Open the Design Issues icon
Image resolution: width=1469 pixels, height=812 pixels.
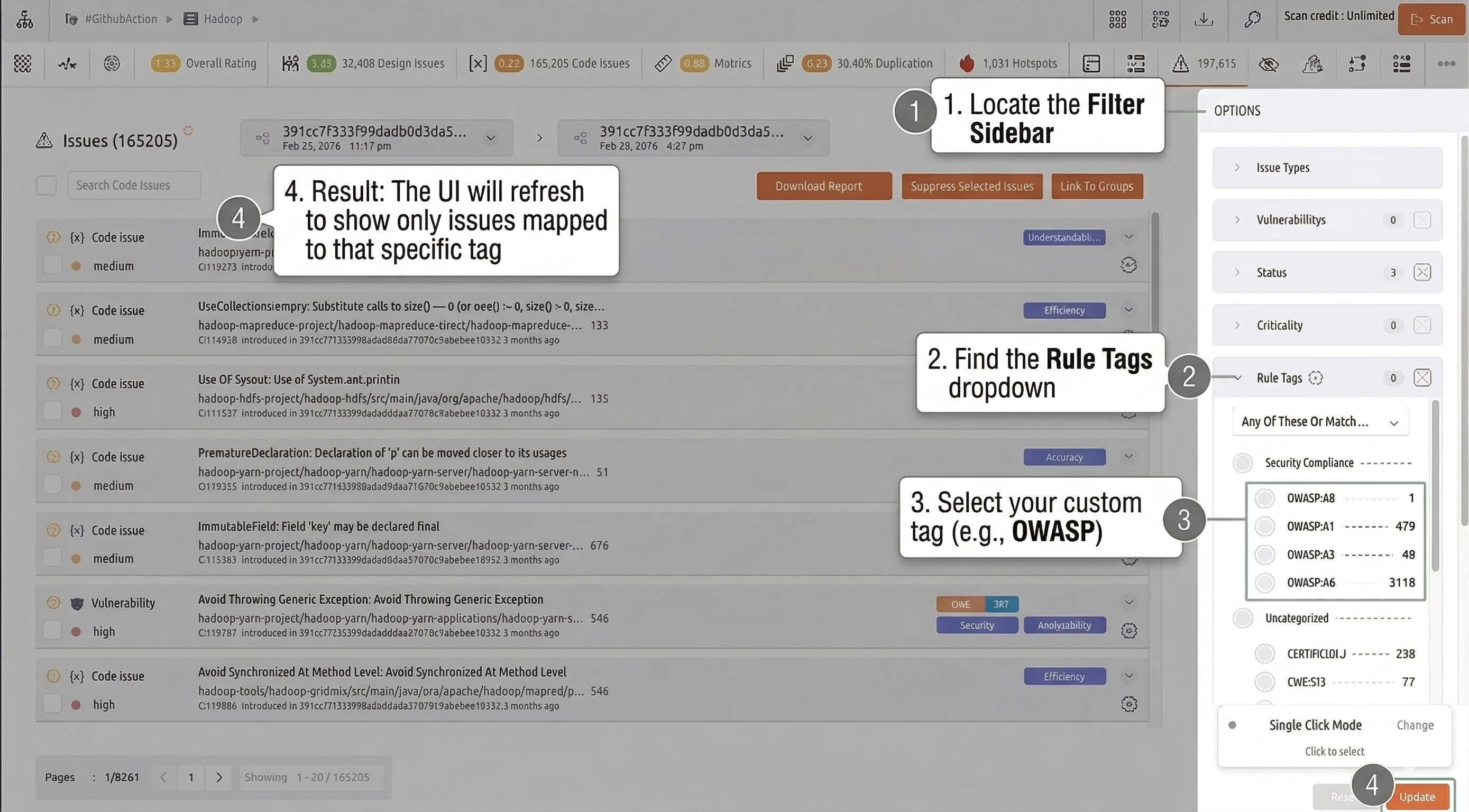[290, 63]
